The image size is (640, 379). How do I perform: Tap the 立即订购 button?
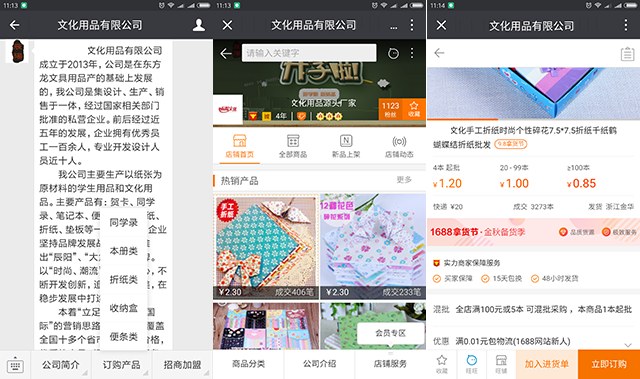[x=609, y=364]
